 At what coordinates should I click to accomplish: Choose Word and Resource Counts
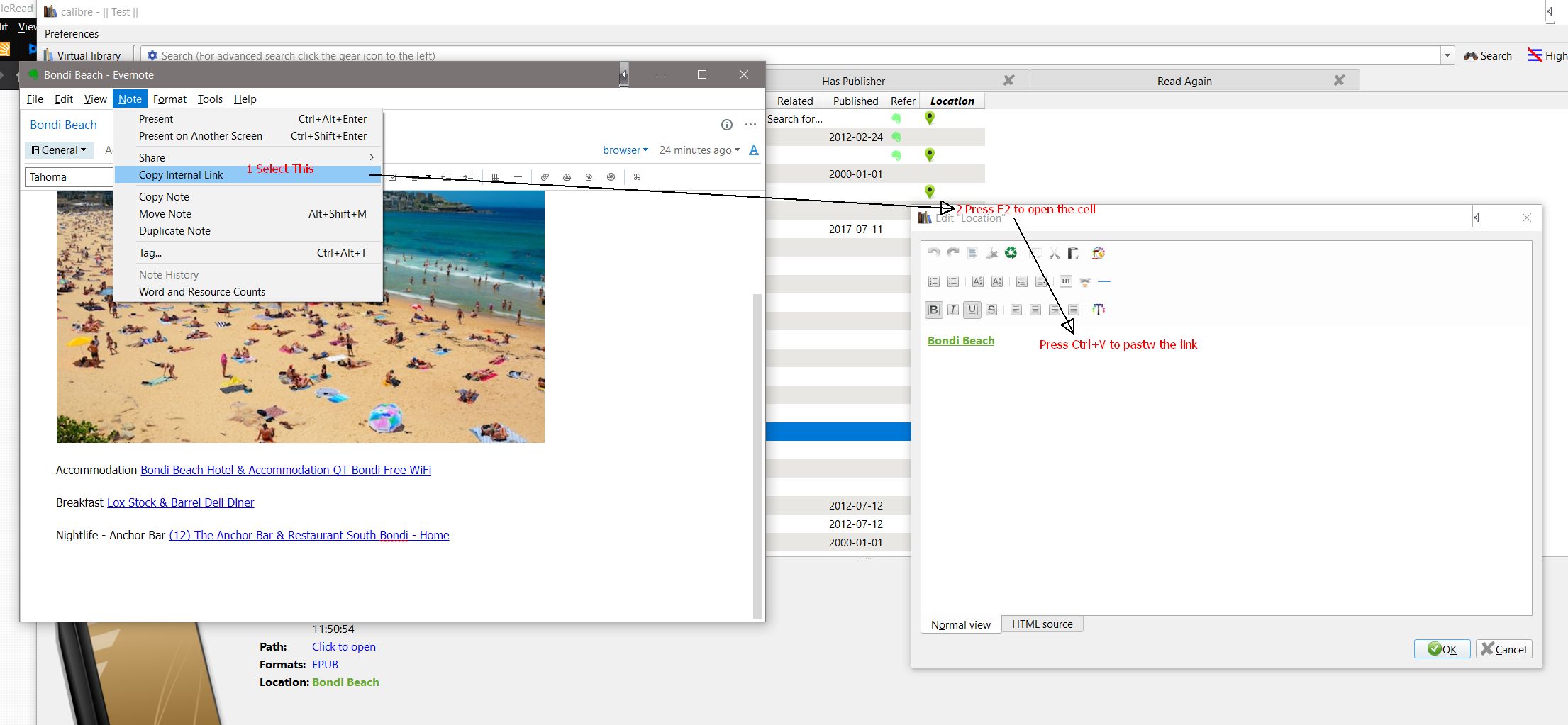point(248,292)
